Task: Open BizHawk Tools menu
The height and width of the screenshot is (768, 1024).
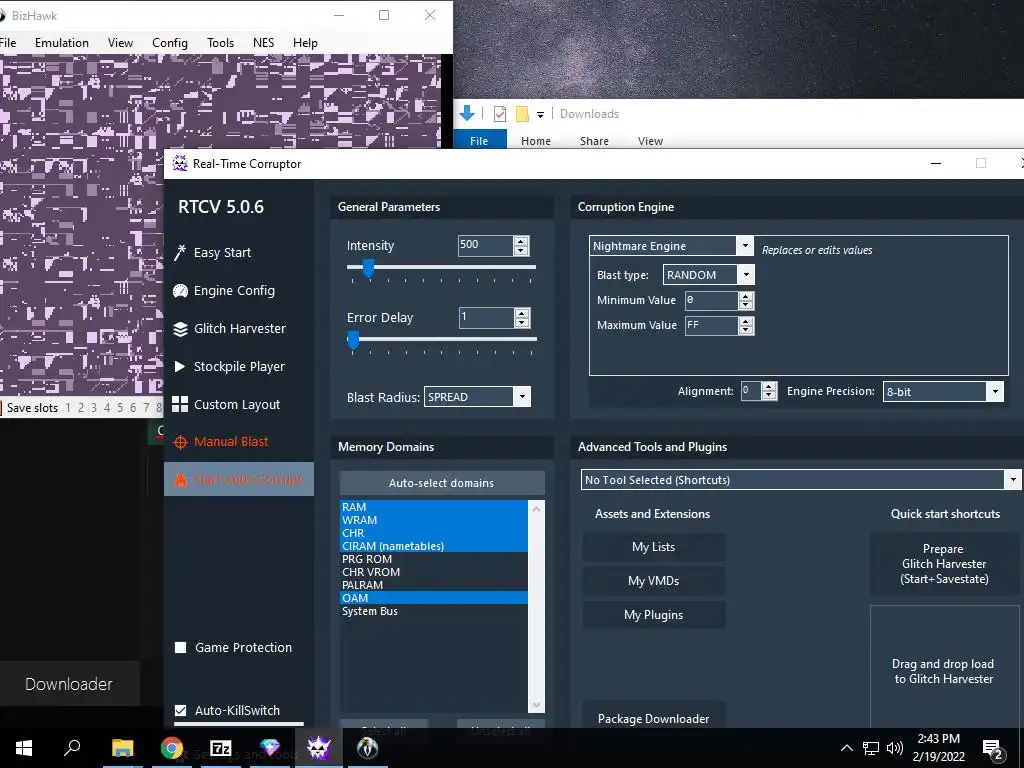Action: click(220, 43)
